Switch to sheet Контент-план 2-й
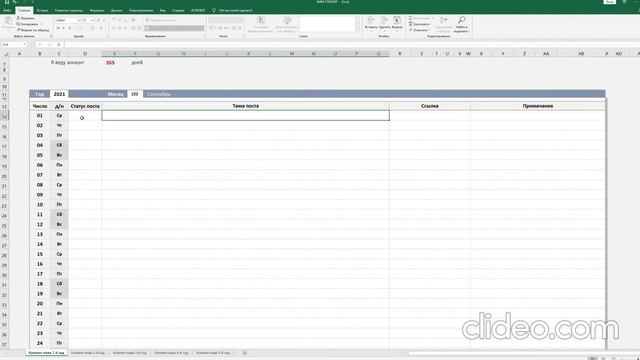This screenshot has height=360, width=640. (x=88, y=353)
